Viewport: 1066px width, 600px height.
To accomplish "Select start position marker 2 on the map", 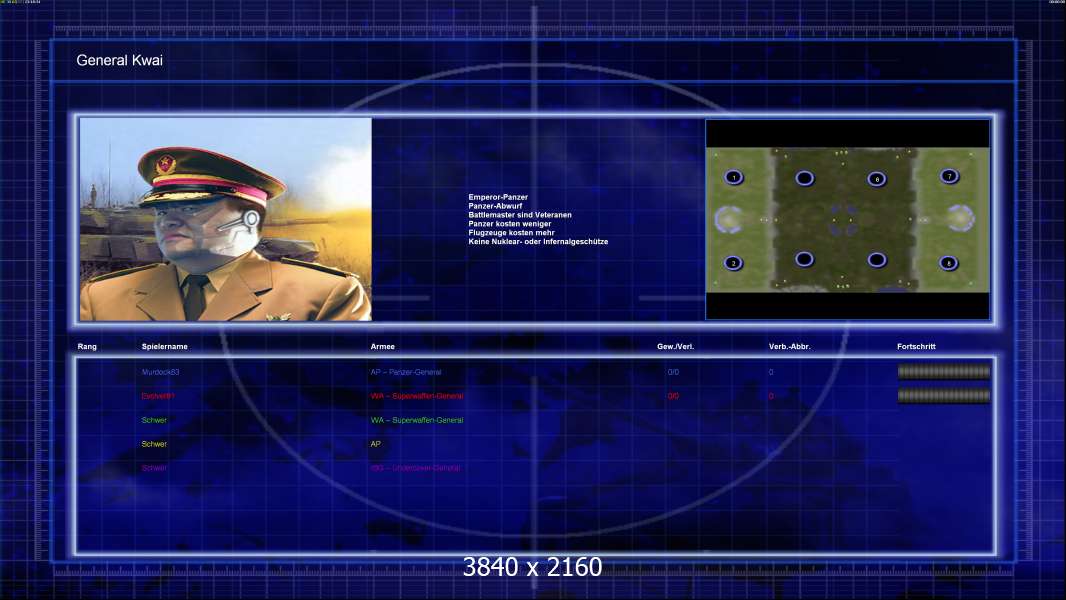I will [x=734, y=263].
